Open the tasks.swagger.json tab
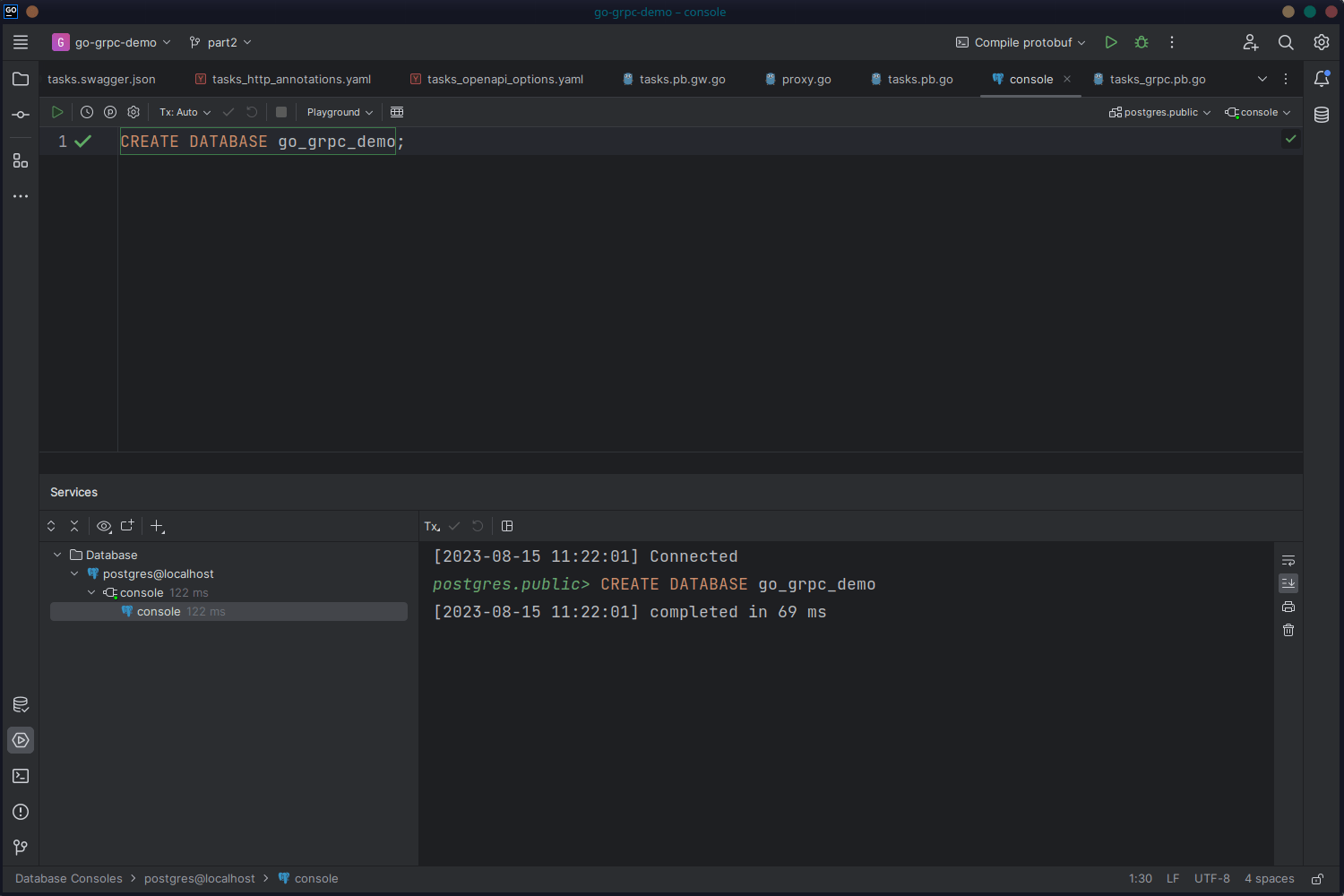 (x=101, y=79)
